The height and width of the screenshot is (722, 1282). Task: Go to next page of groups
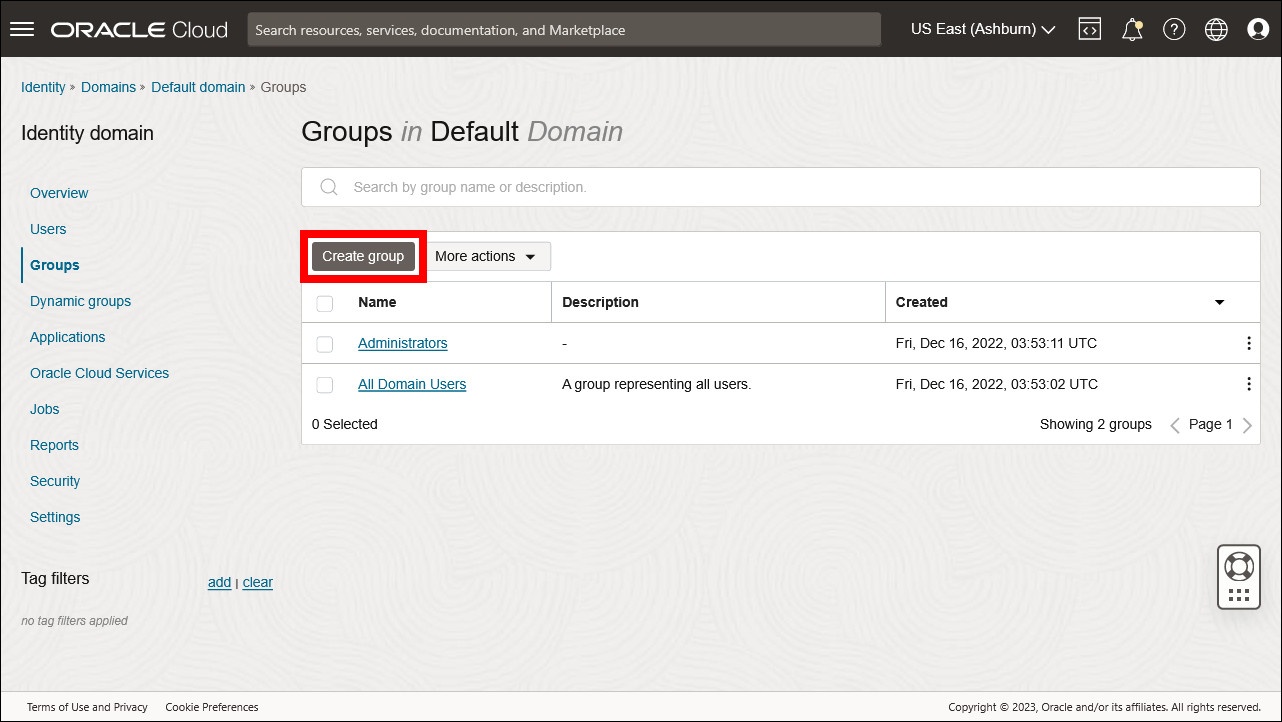tap(1247, 424)
